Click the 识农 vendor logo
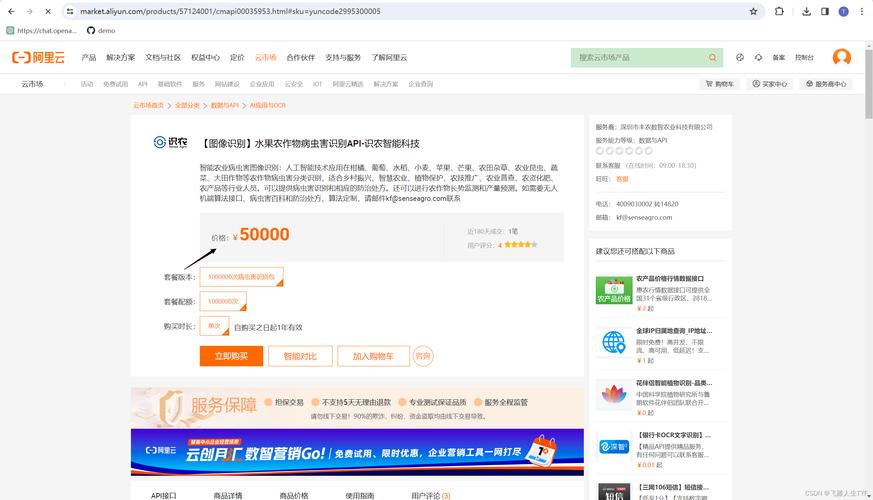Image resolution: width=873 pixels, height=500 pixels. pyautogui.click(x=170, y=143)
